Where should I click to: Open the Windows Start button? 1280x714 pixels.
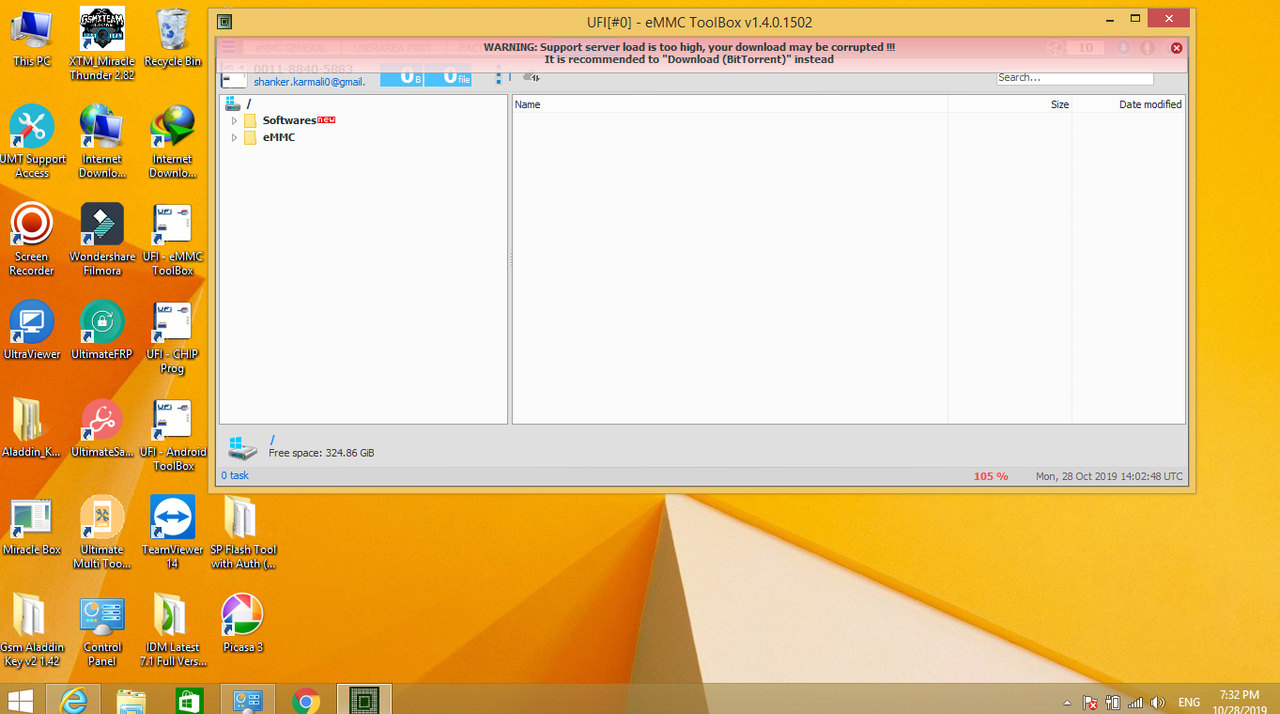coord(20,700)
